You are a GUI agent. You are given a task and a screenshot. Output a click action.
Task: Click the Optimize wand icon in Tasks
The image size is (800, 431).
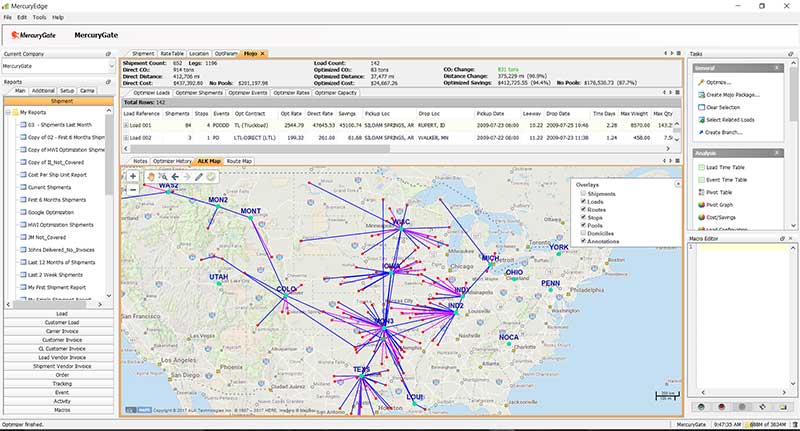pos(702,82)
